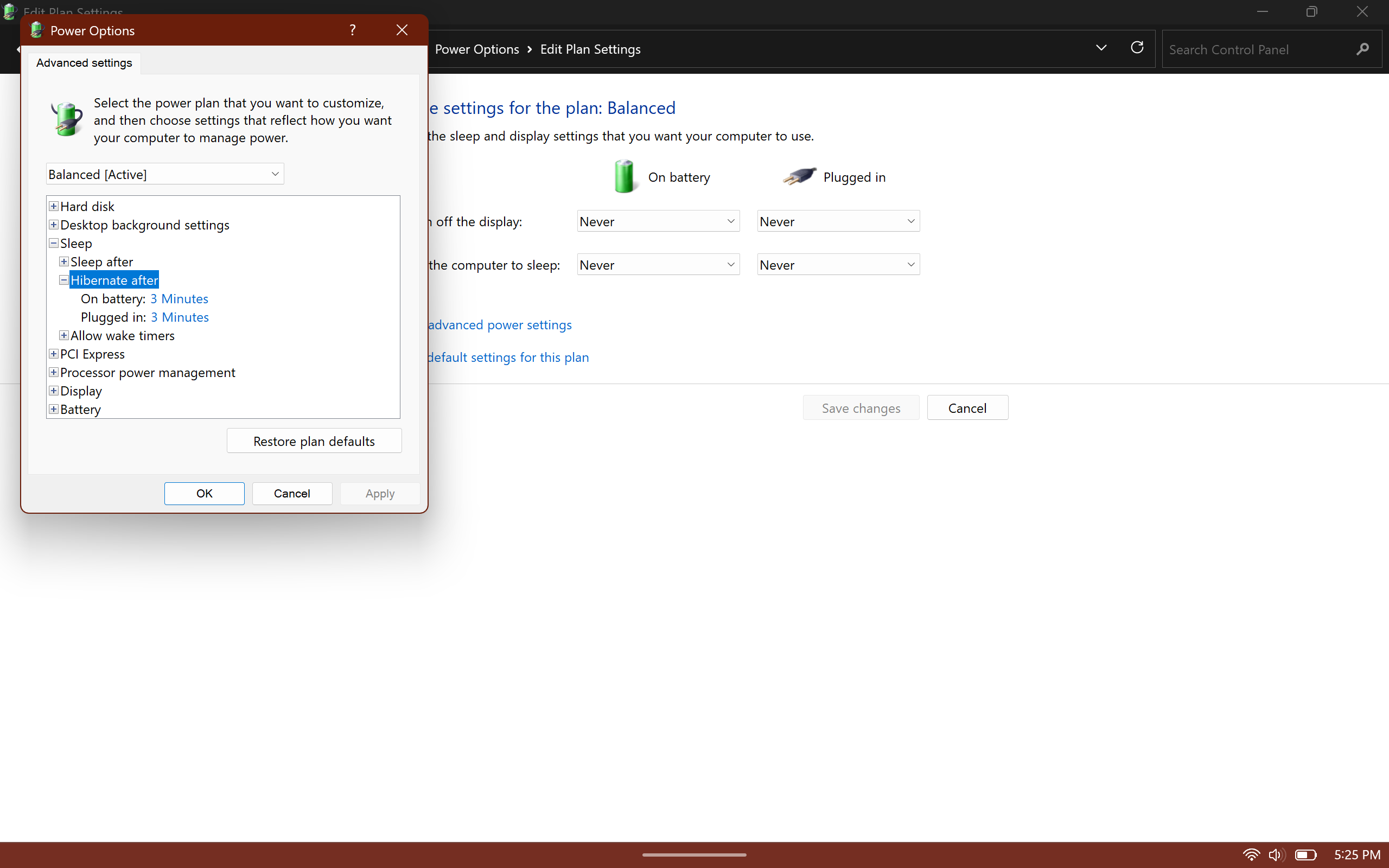Open the Wi-Fi tray icon

[1251, 855]
